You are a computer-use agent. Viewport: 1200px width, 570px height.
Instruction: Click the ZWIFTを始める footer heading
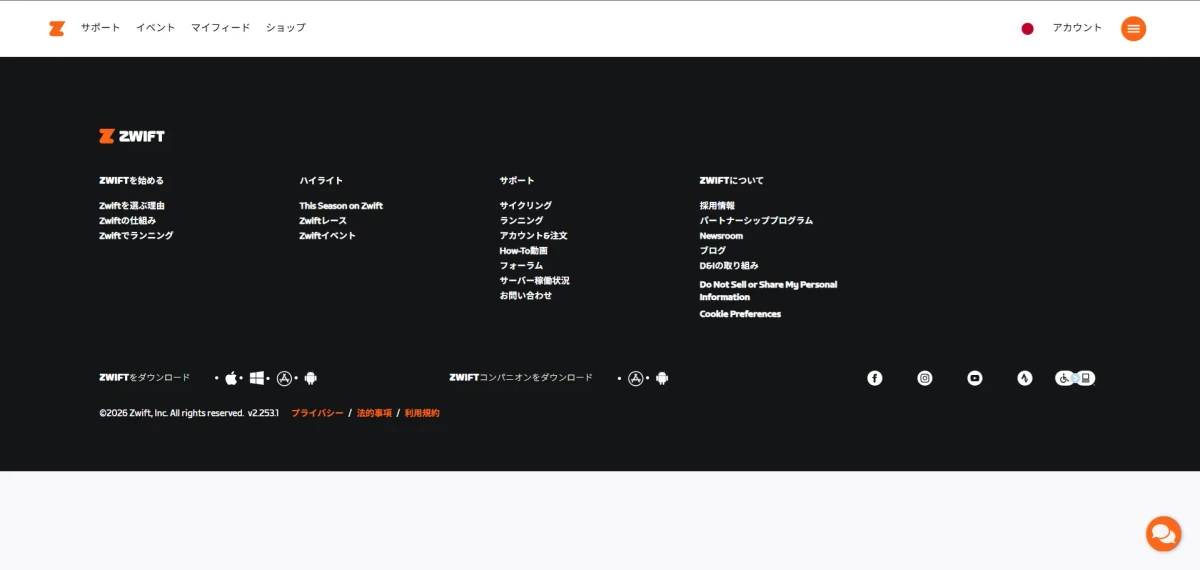[x=132, y=181]
